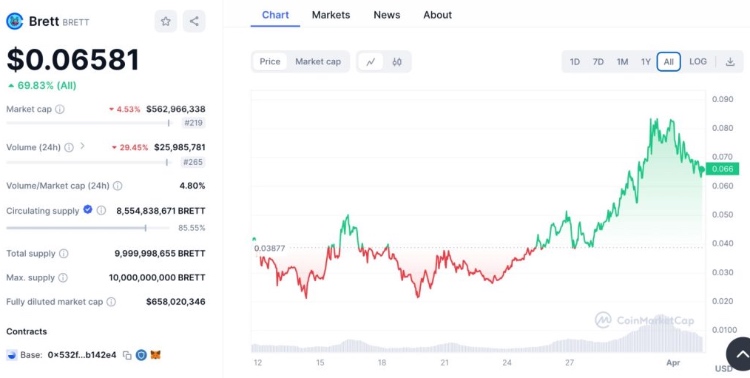Switch chart to candlestick view
750x378 pixels.
click(x=397, y=62)
